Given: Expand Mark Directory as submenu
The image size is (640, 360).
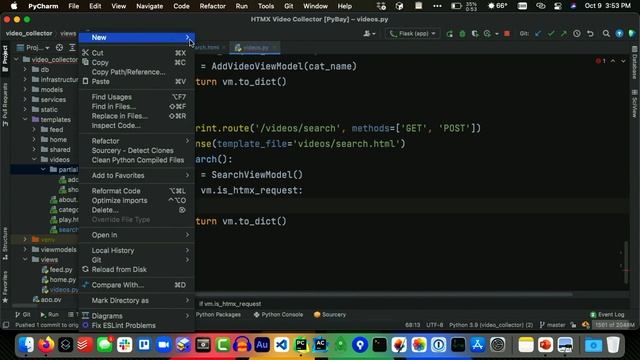Looking at the screenshot, I should tap(136, 300).
